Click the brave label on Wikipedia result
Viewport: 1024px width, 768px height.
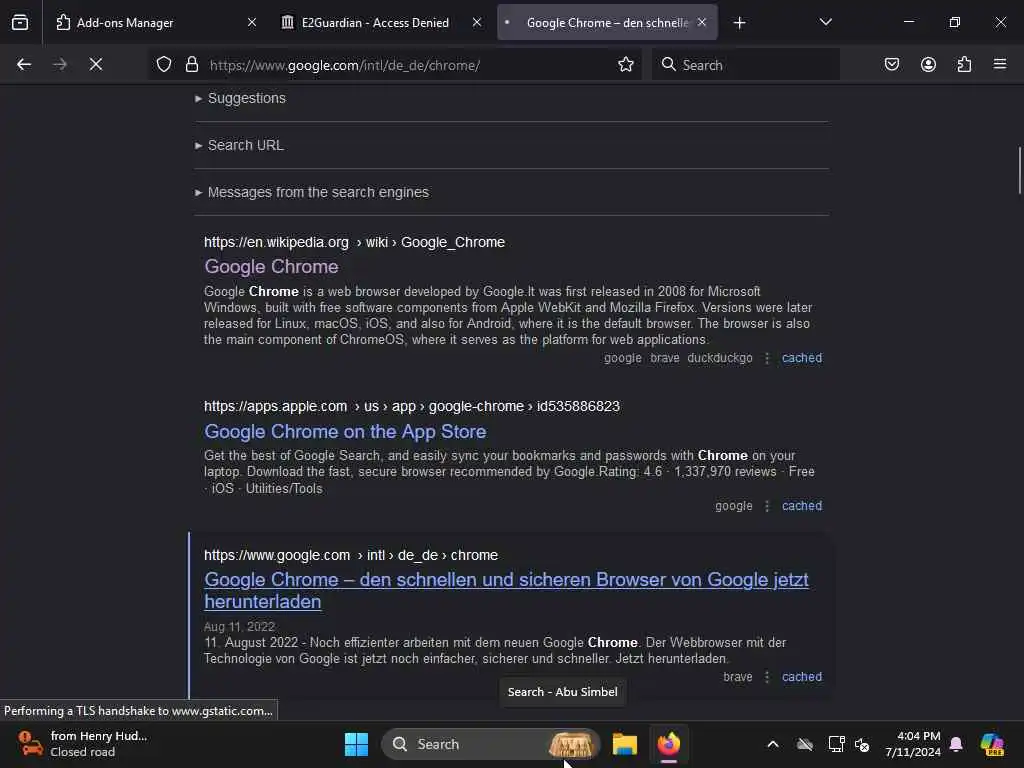pos(665,358)
